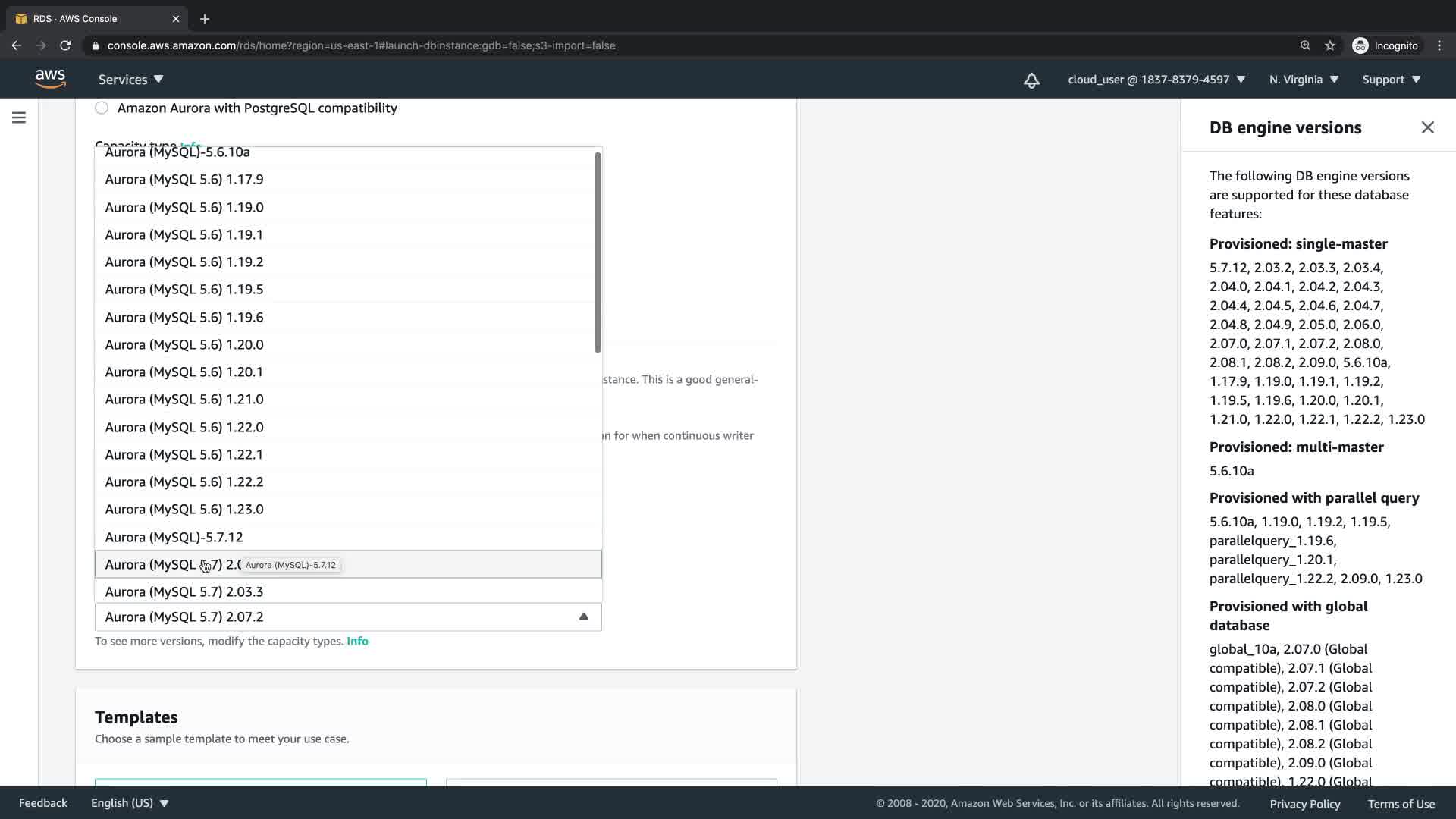1456x819 pixels.
Task: Click the AWS logo home icon
Action: [50, 79]
